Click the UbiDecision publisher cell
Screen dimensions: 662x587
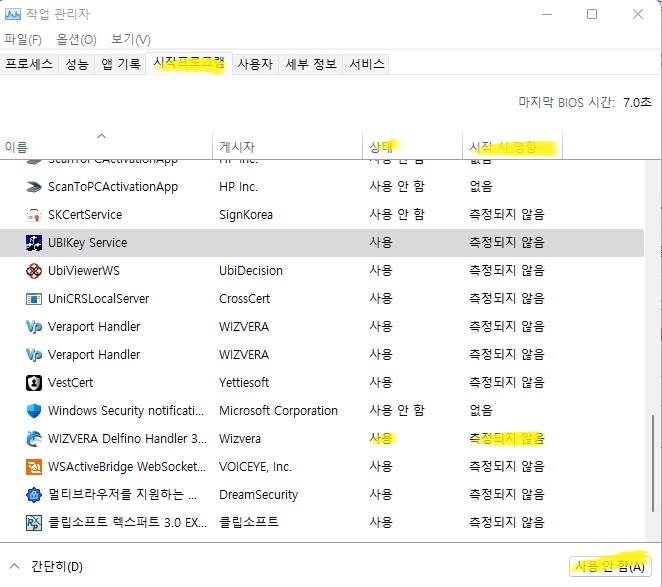251,271
